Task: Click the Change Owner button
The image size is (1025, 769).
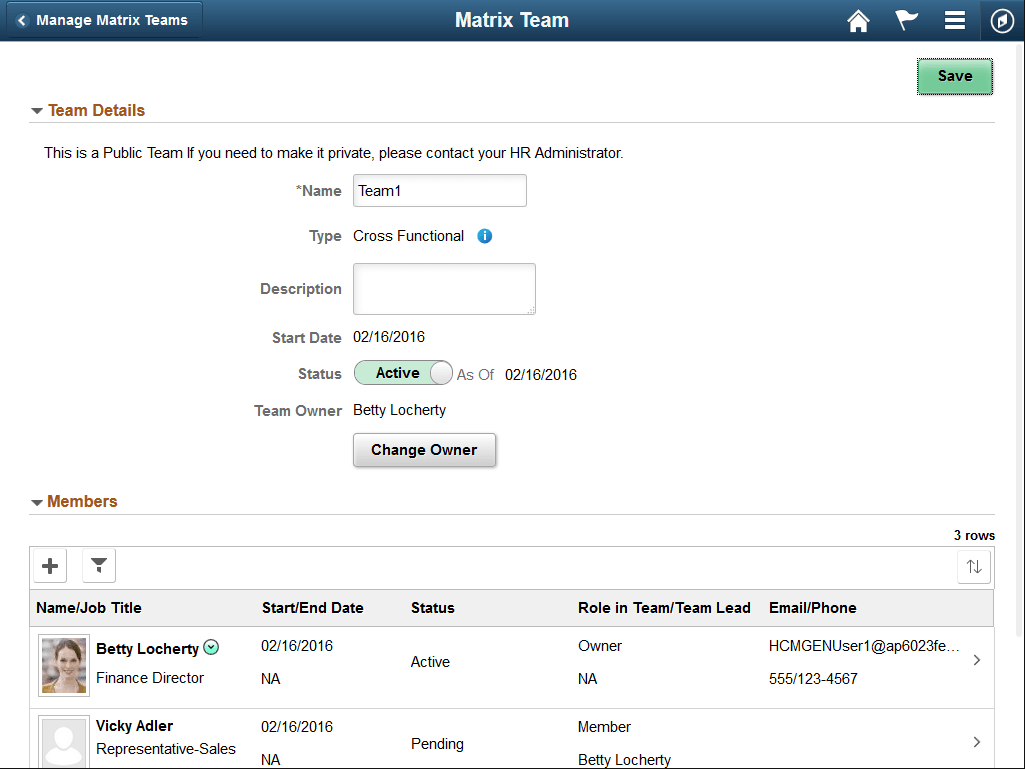Action: coord(424,450)
